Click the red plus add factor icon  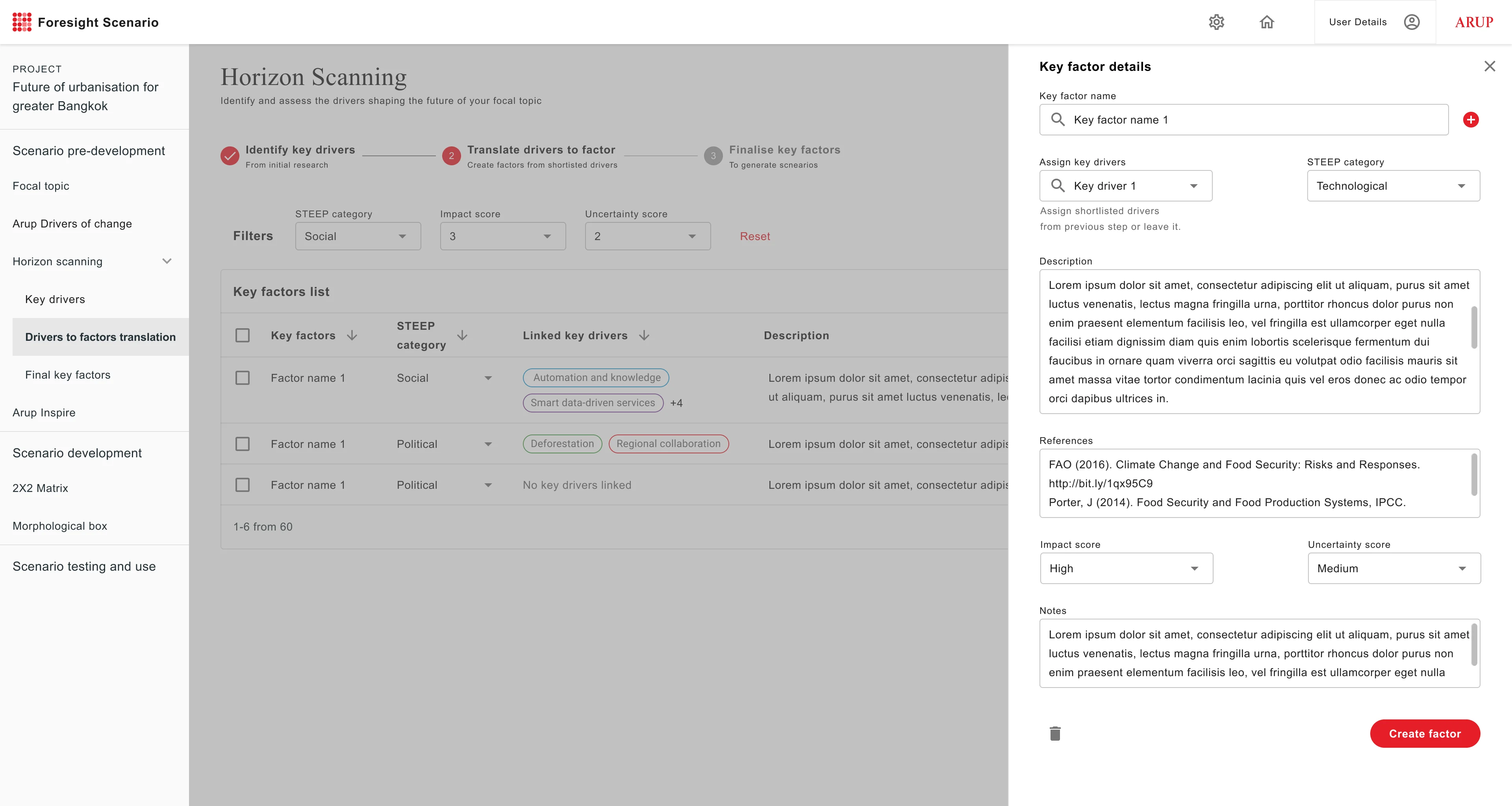(1470, 120)
